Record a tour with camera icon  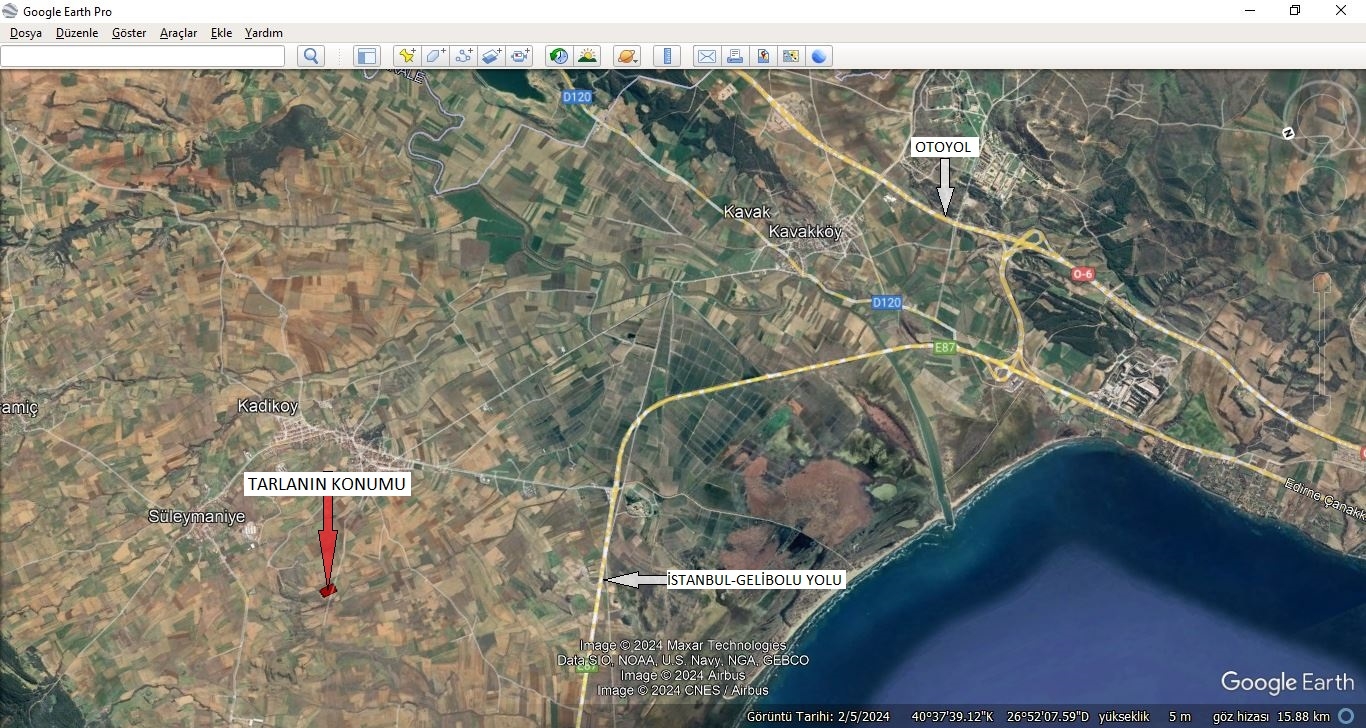click(x=521, y=56)
